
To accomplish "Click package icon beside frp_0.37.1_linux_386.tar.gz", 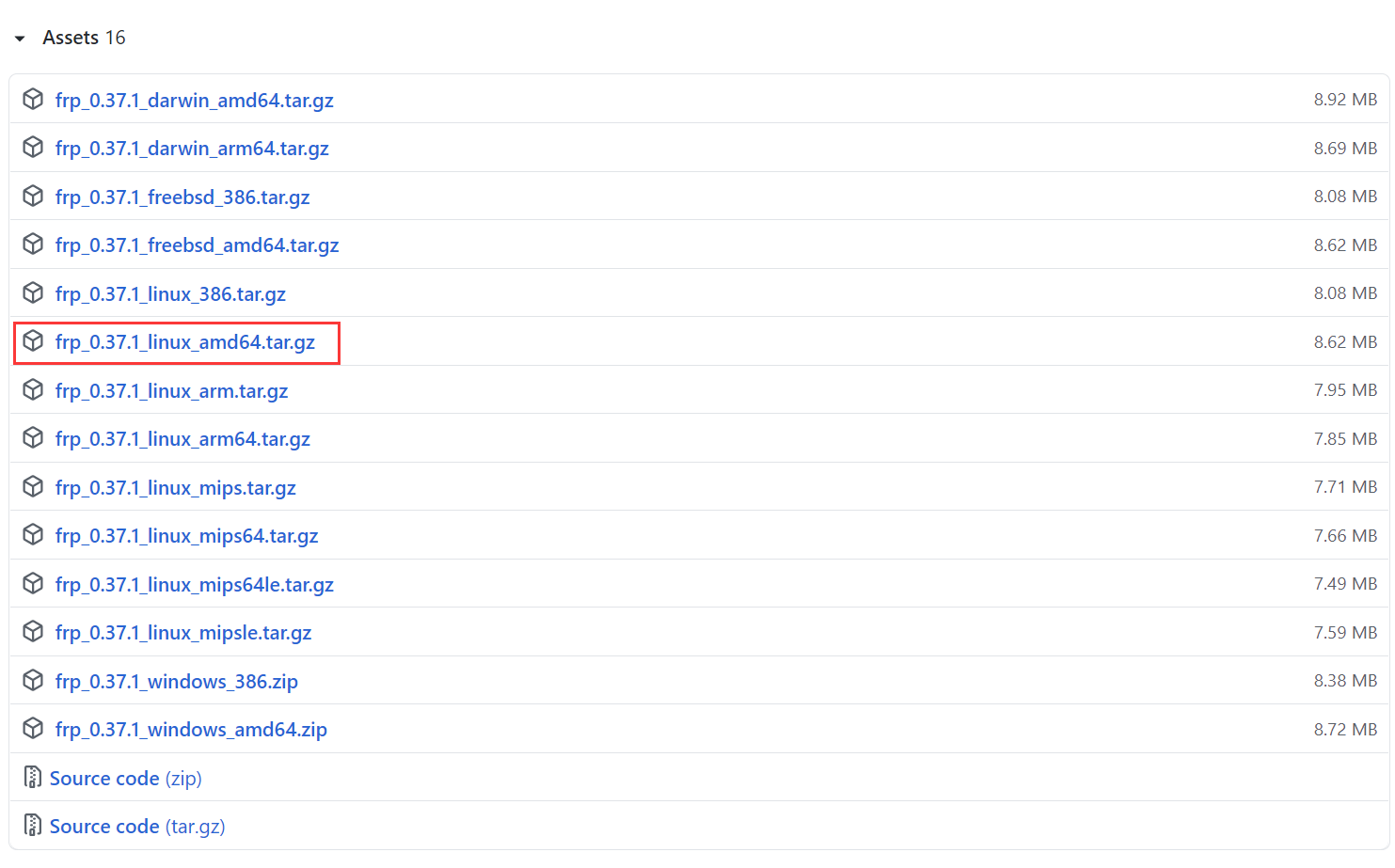I will tap(33, 292).
